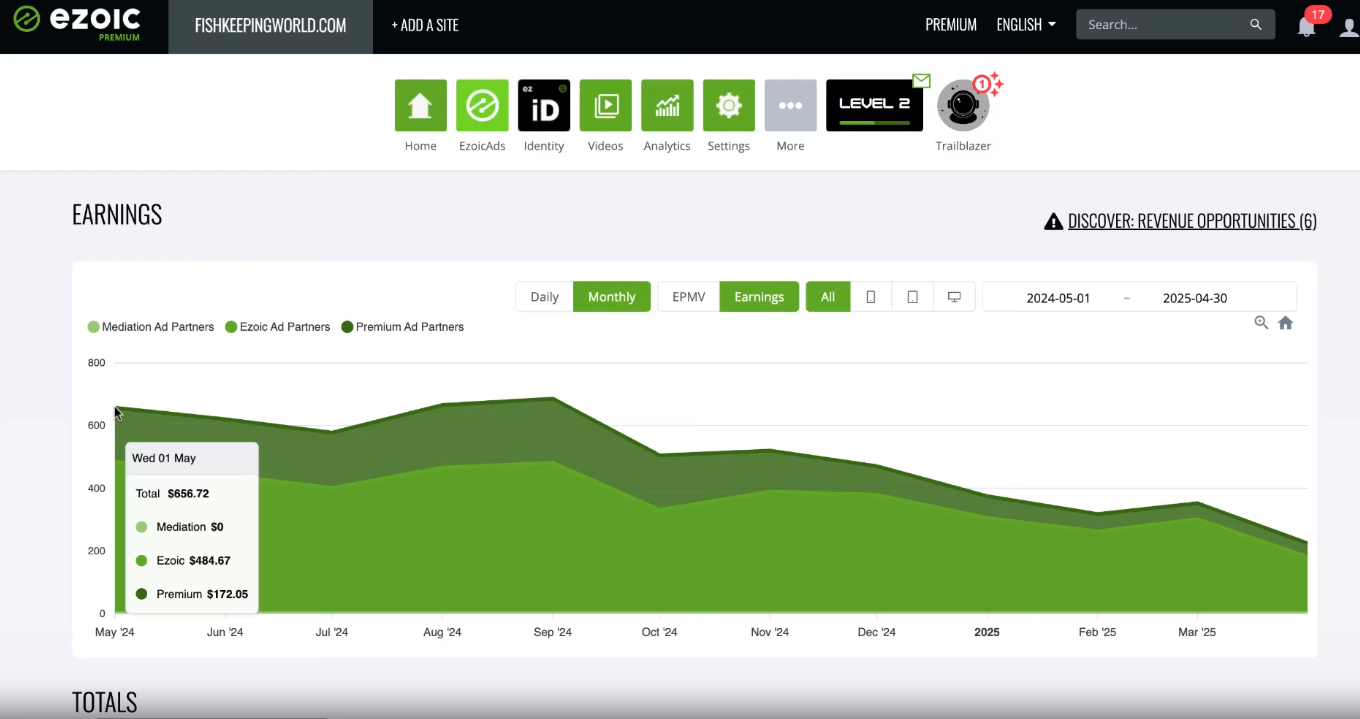Click the tooltip Total $656.72 value
Viewport: 1360px width, 719px height.
(188, 494)
